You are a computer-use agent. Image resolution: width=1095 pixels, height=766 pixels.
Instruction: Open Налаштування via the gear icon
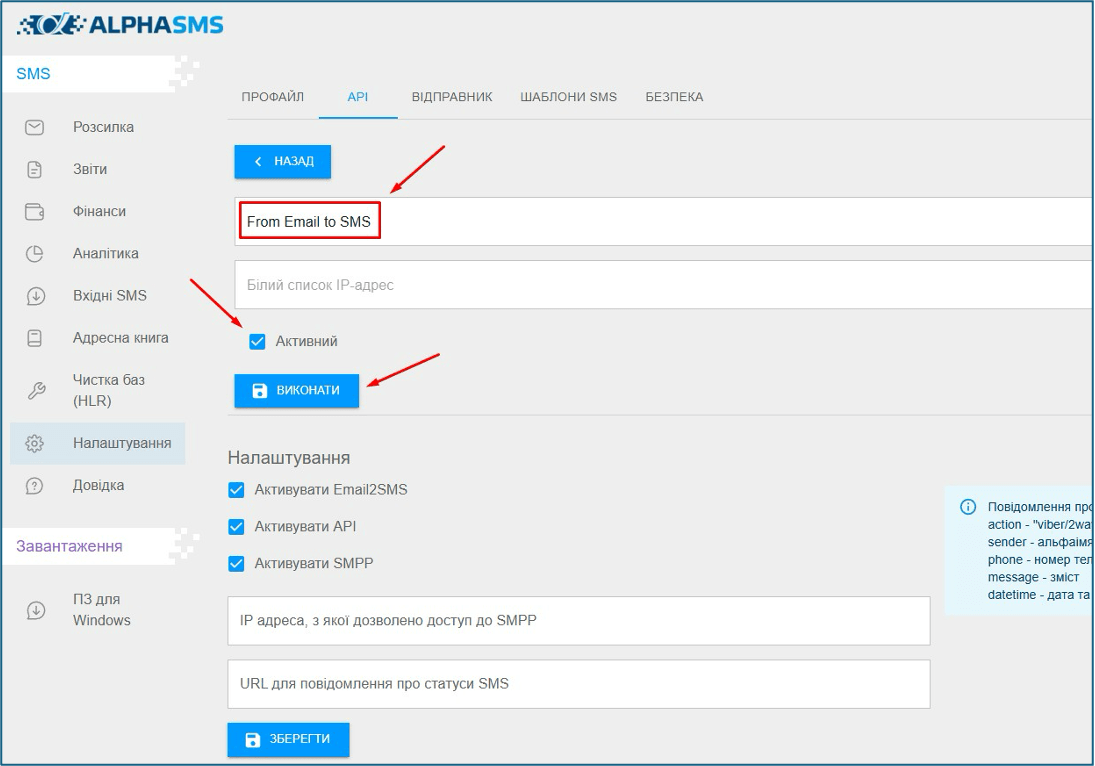pos(34,443)
